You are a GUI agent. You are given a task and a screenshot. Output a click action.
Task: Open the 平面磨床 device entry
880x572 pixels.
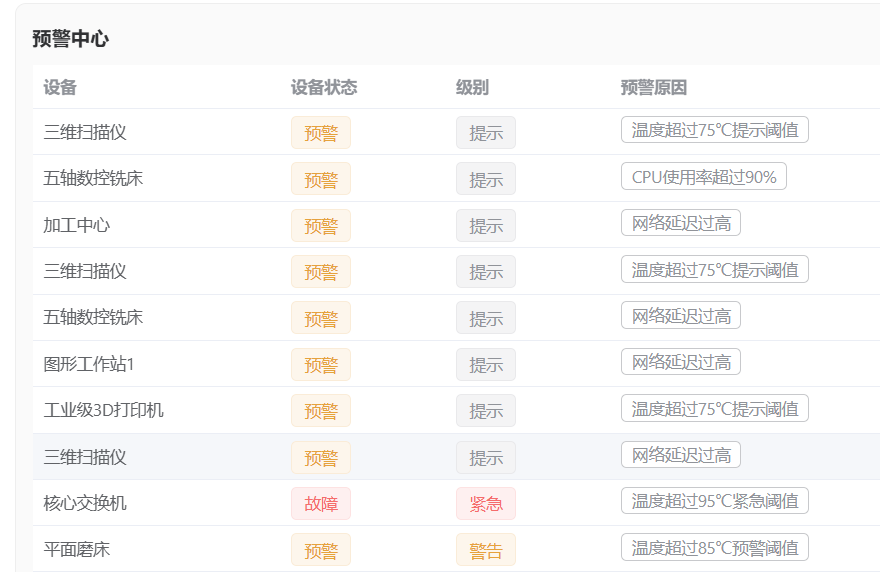[x=77, y=549]
